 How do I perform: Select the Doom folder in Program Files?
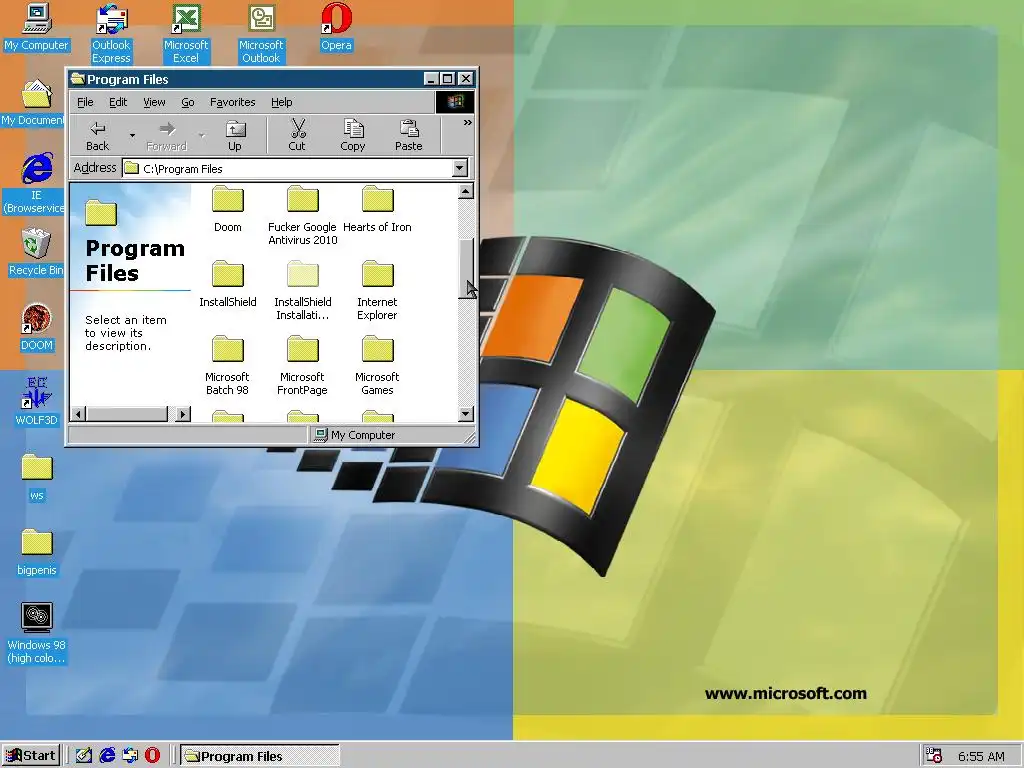tap(228, 210)
